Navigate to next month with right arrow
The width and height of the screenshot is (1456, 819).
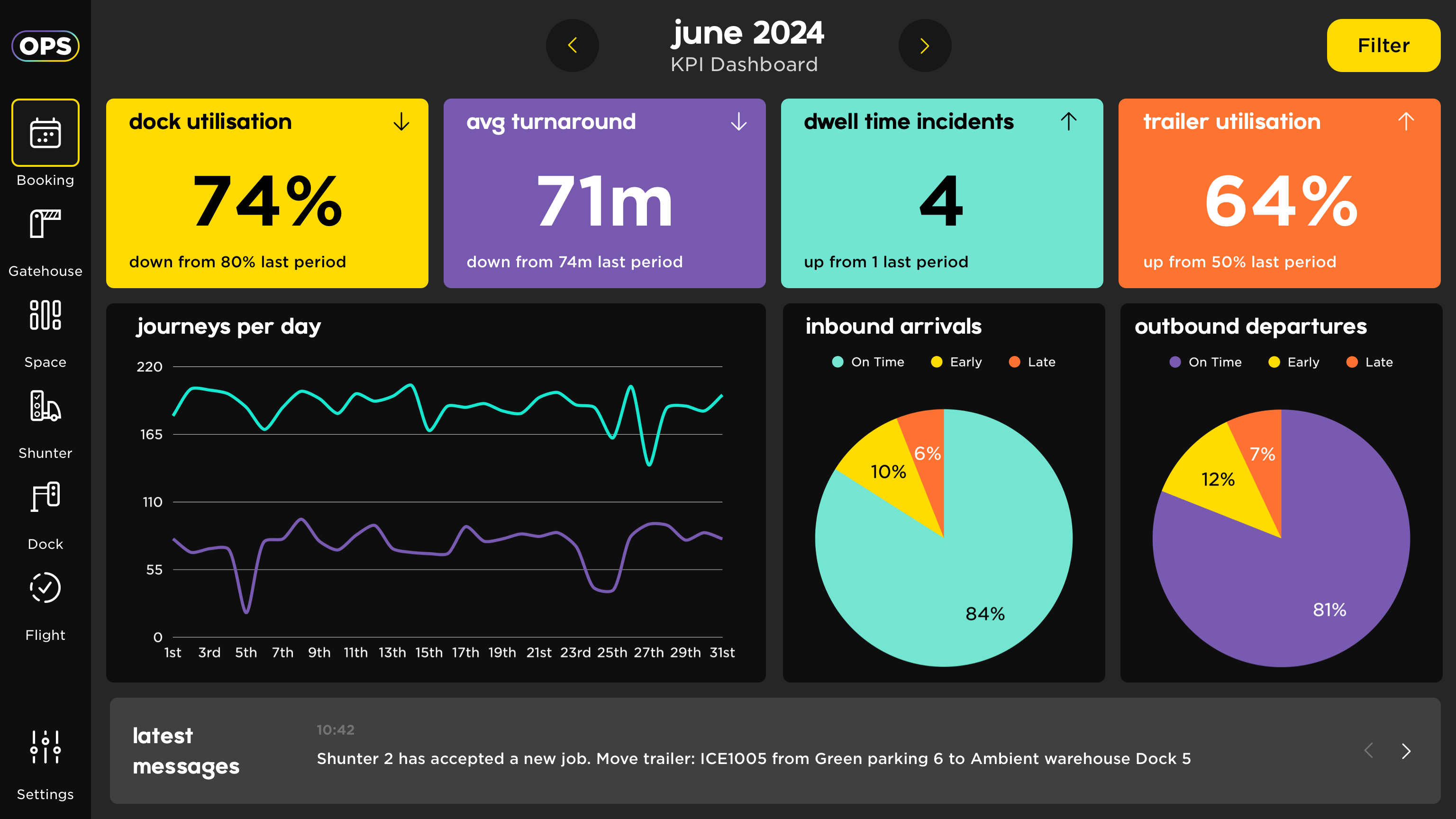924,46
